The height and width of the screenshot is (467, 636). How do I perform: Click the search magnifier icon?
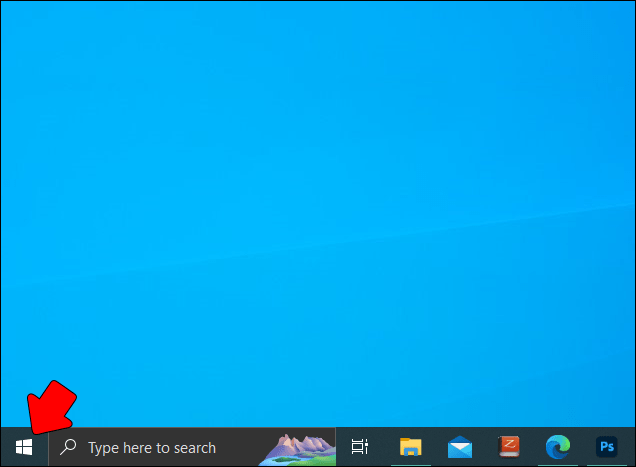68,447
